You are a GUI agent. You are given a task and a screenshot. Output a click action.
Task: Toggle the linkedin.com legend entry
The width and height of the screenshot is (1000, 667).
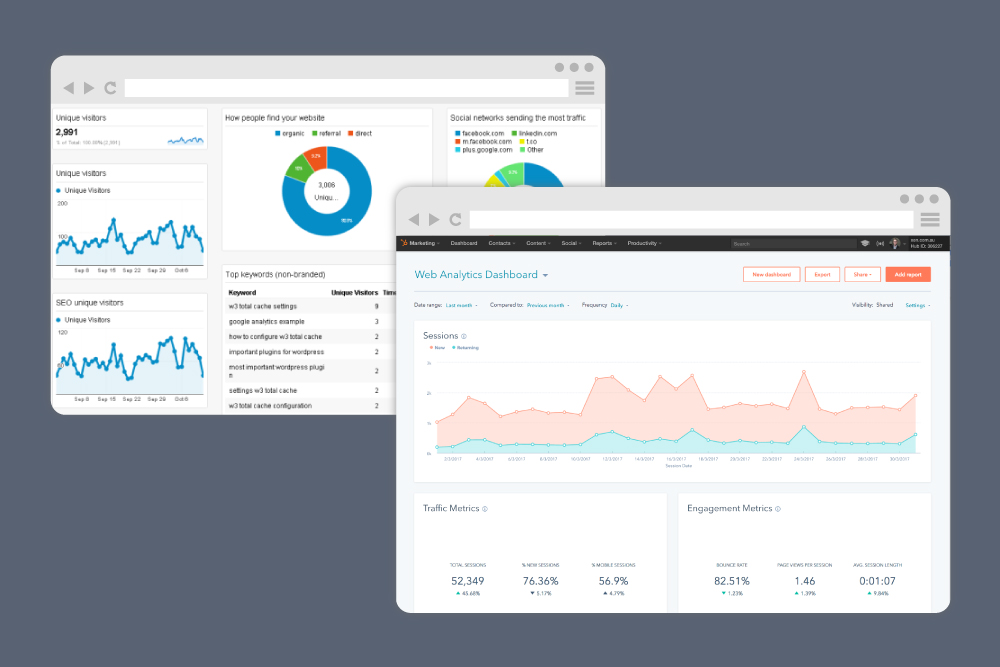pos(534,133)
